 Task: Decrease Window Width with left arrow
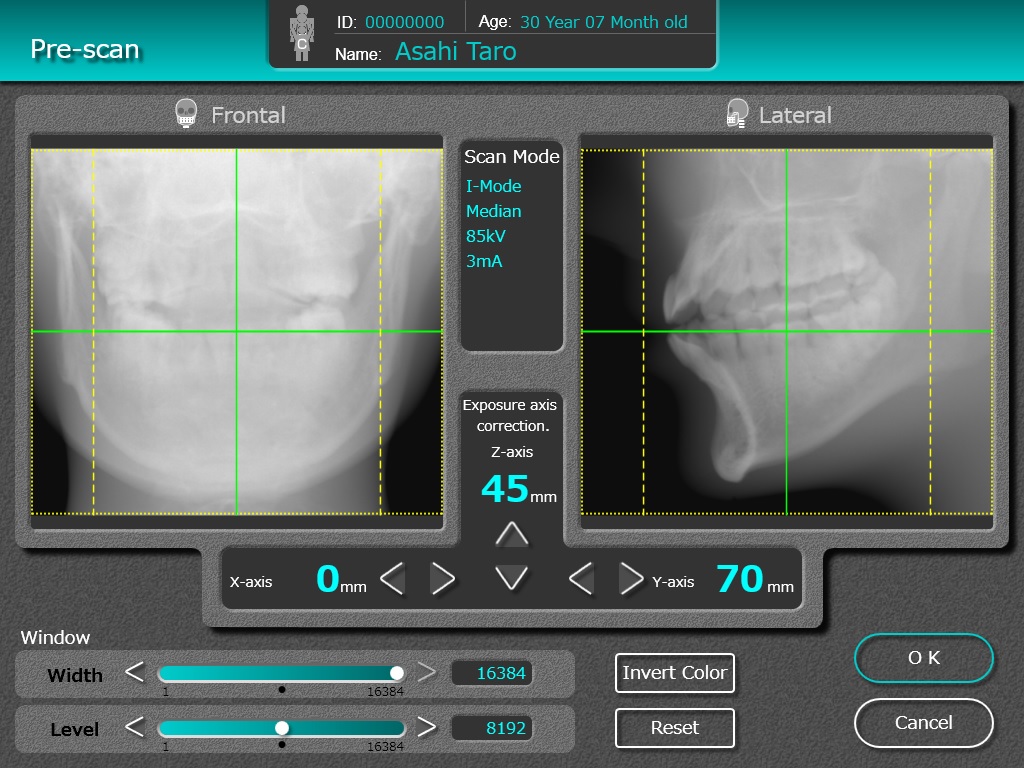click(x=135, y=672)
